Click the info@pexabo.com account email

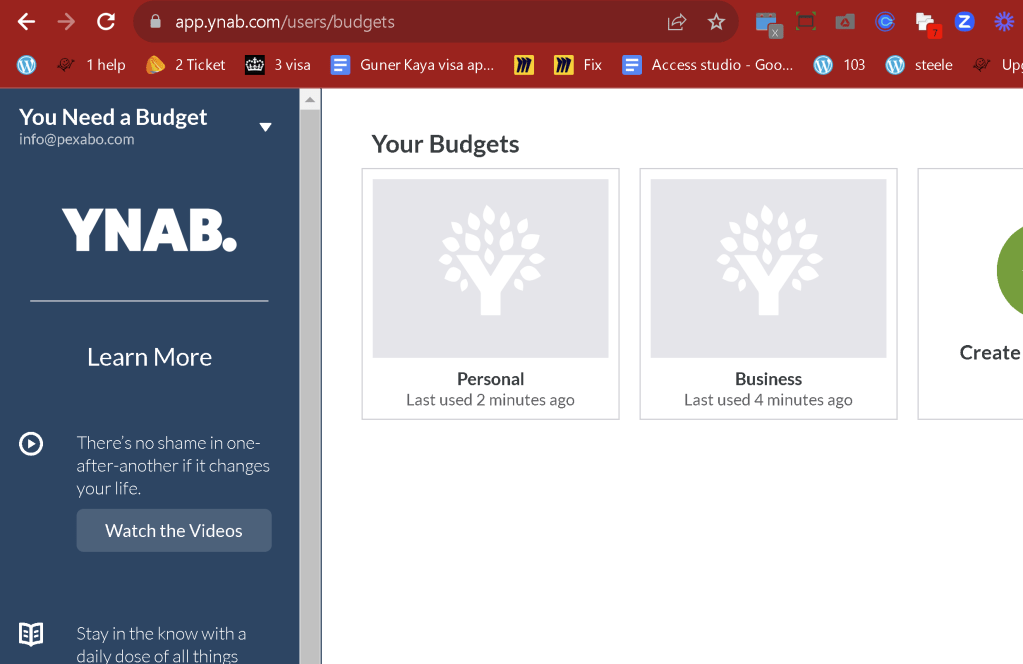76,140
